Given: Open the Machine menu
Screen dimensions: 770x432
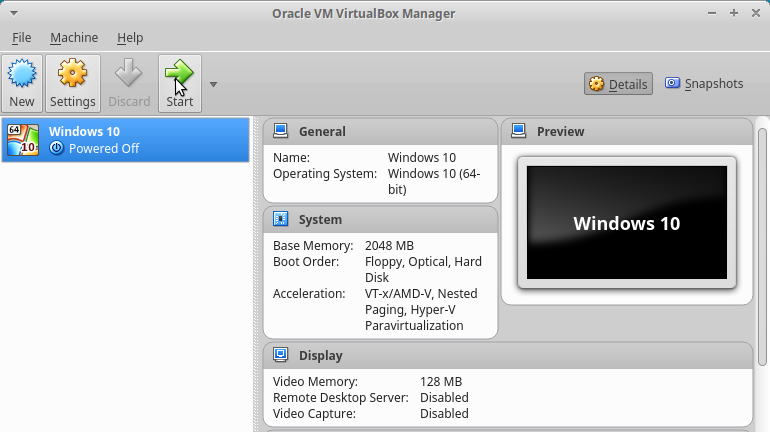Looking at the screenshot, I should 74,37.
